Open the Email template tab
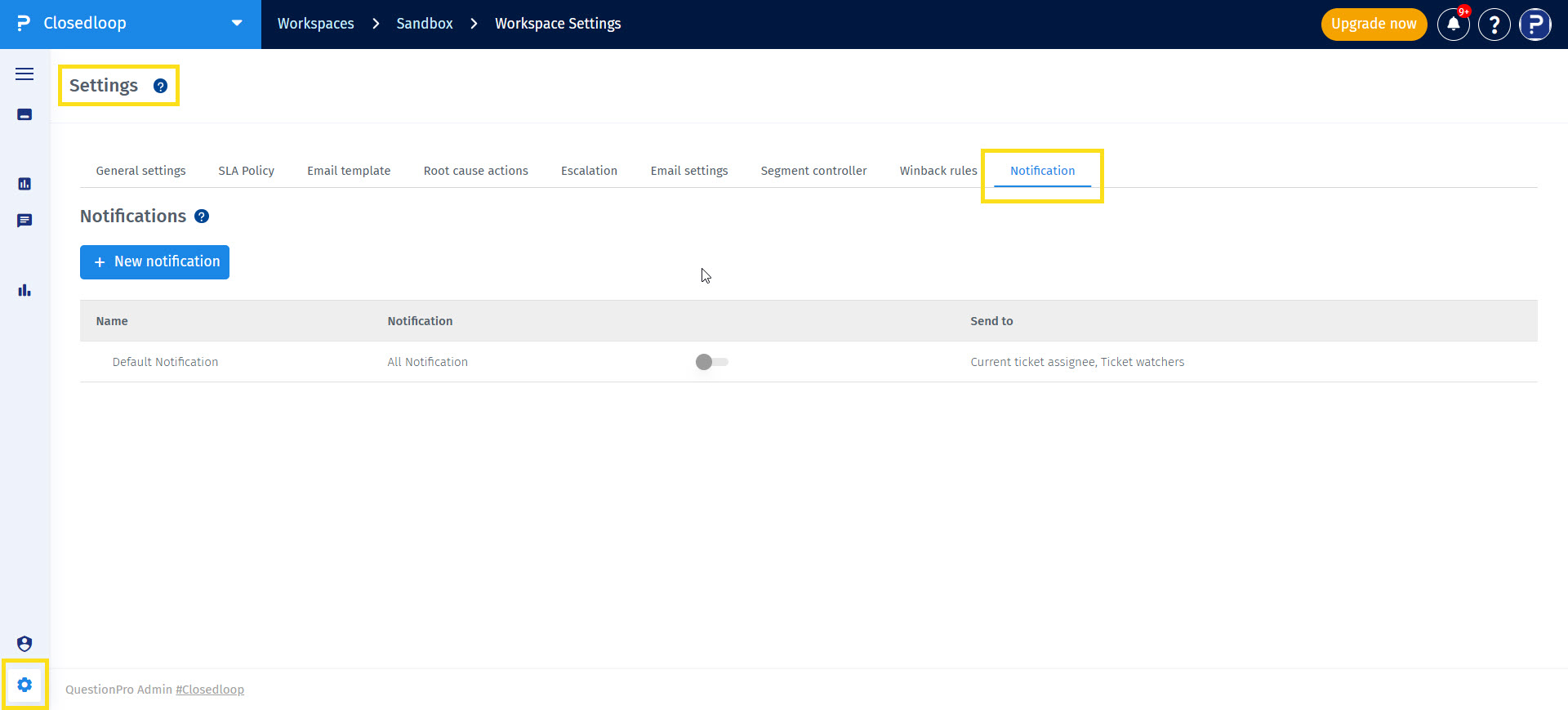Image resolution: width=1568 pixels, height=710 pixels. [349, 171]
